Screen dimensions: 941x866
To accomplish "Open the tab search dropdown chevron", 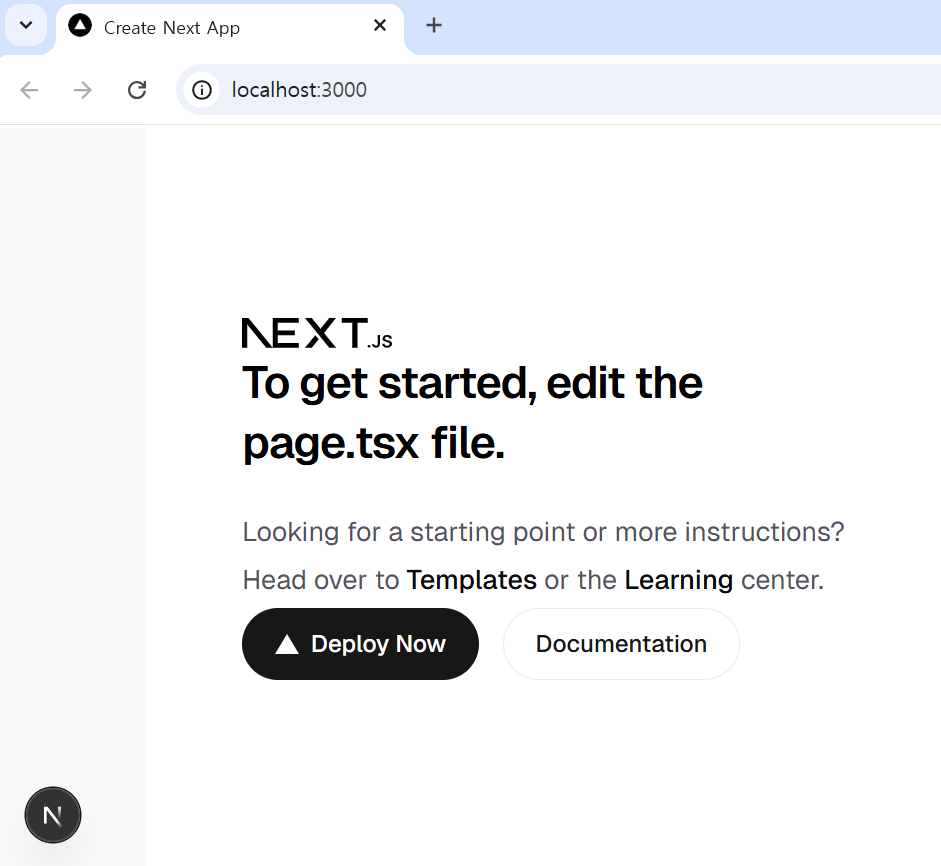I will (26, 25).
